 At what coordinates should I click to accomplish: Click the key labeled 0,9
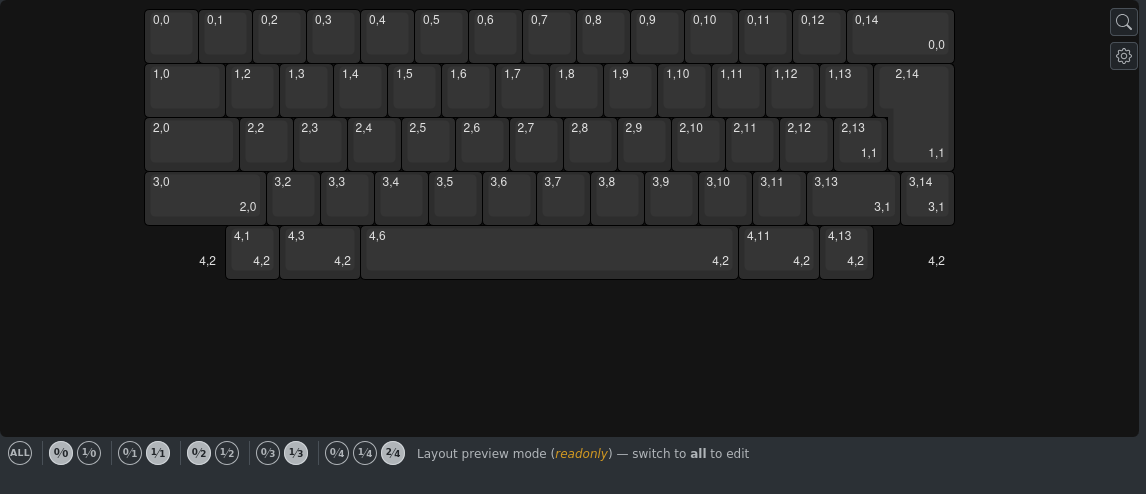(657, 36)
